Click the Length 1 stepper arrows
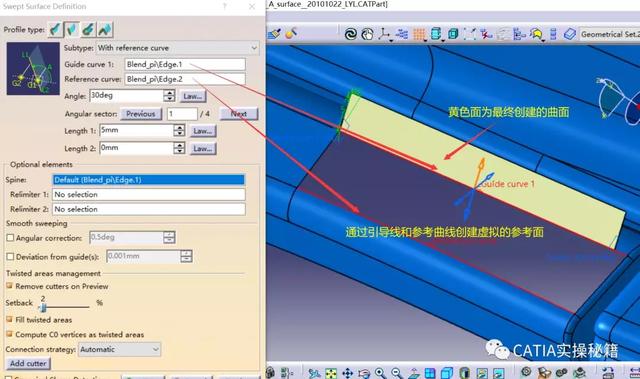640x379 pixels. 179,131
